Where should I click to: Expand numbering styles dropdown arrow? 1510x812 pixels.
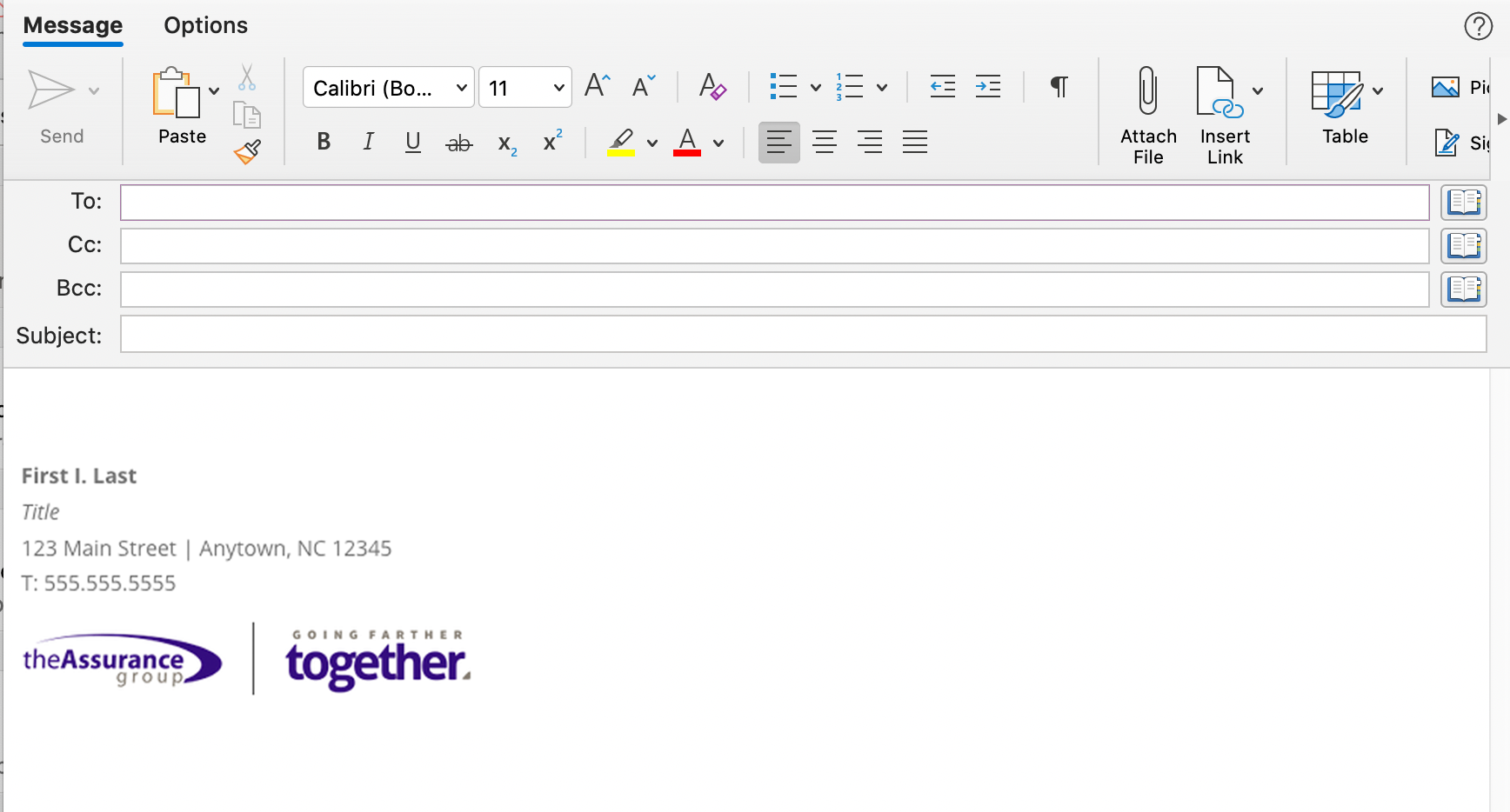(x=882, y=87)
